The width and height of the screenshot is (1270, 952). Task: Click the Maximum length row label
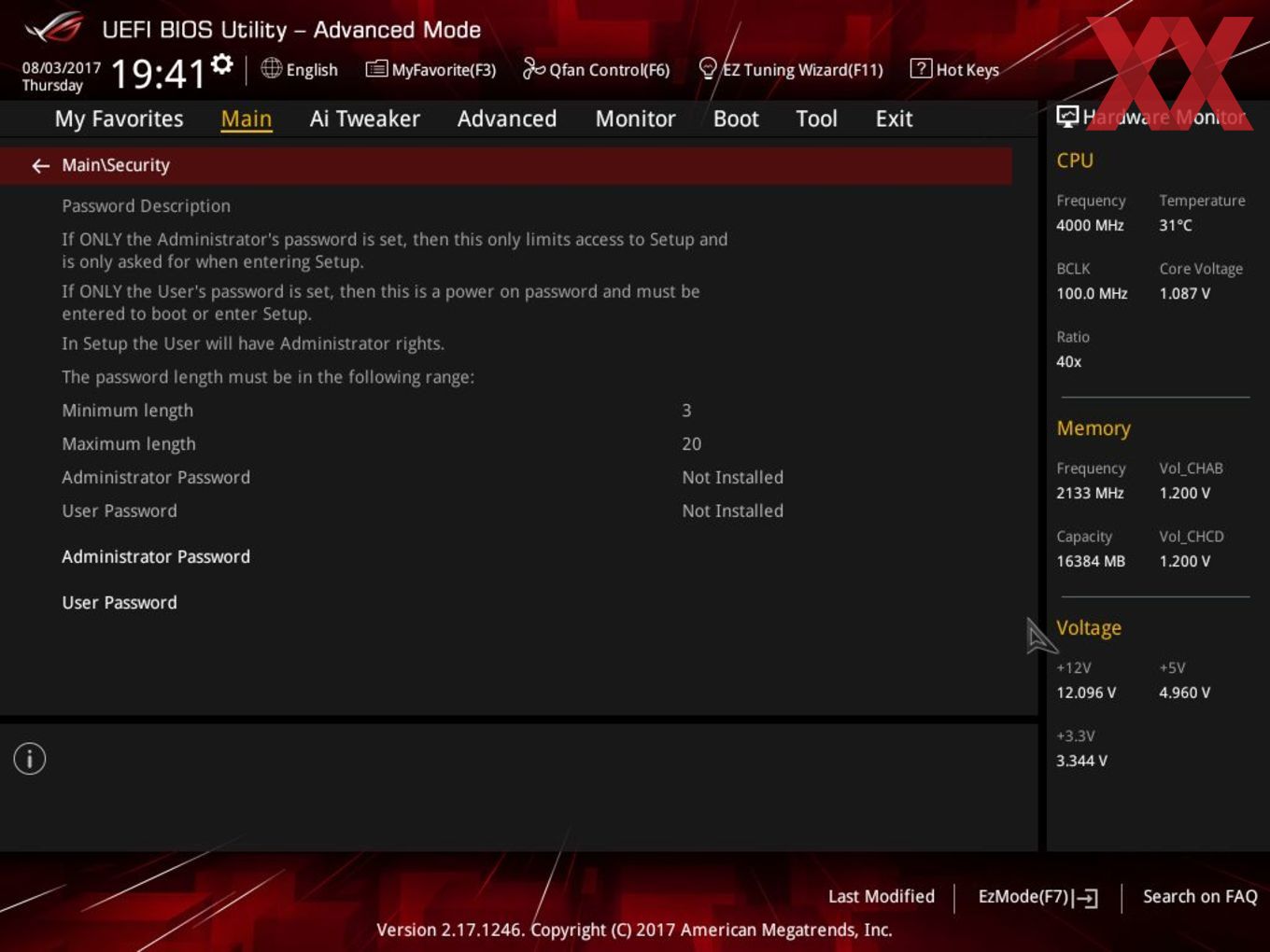click(x=129, y=444)
